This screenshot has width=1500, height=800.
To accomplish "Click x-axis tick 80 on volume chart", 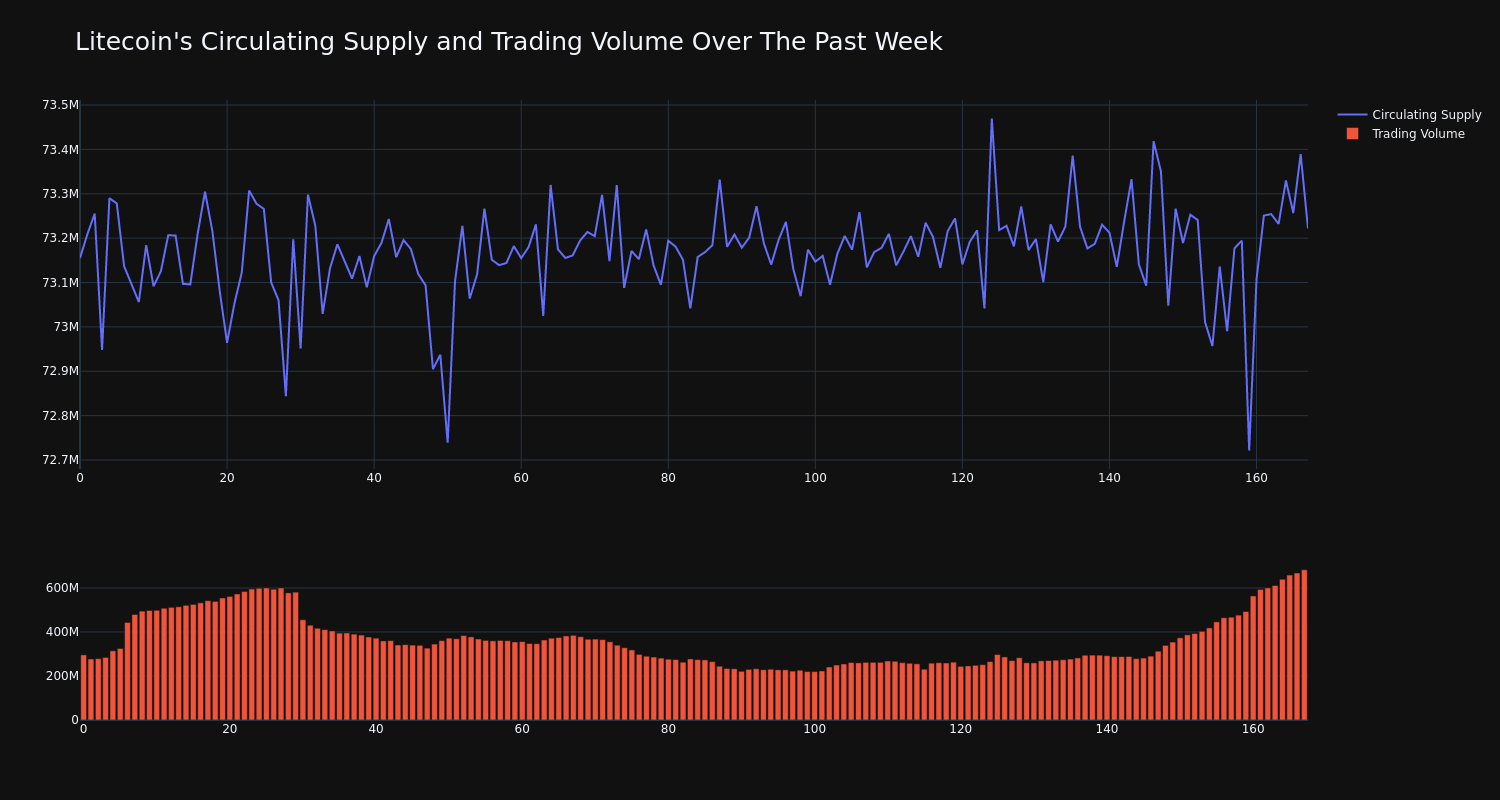I will click(x=668, y=729).
